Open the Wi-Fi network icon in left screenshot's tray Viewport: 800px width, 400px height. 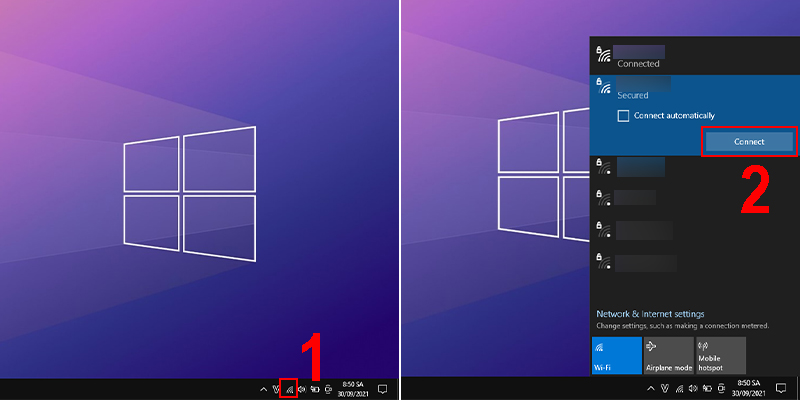click(x=289, y=389)
